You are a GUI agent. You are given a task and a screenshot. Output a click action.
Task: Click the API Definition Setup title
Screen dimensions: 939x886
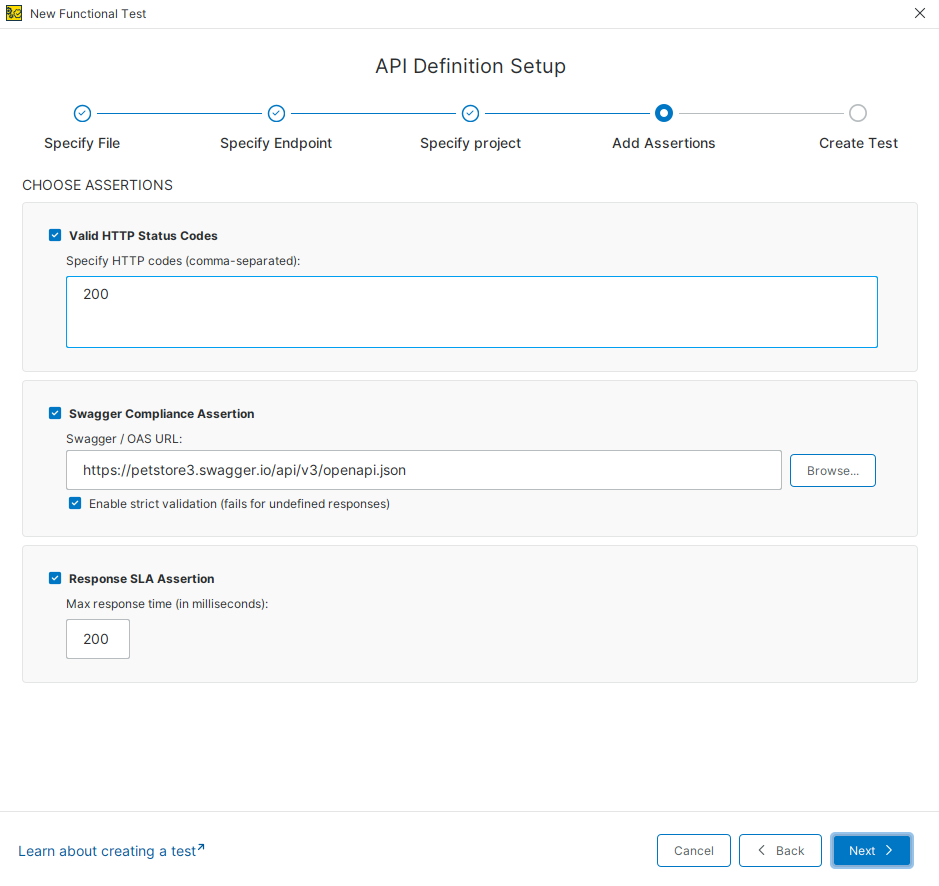click(470, 66)
